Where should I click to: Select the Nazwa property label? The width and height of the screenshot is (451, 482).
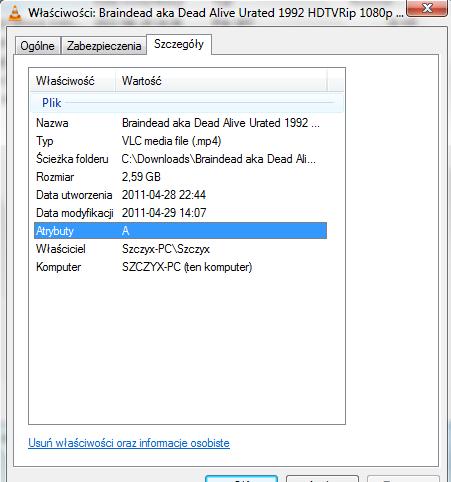click(x=52, y=123)
